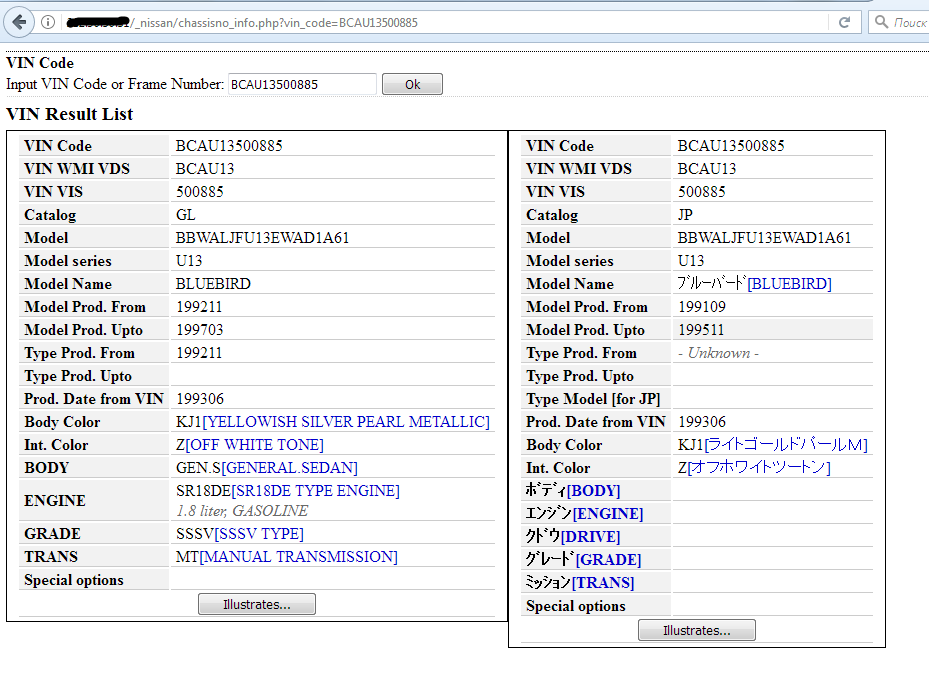Screen dimensions: 929x675
Task: Click the [DRIVE] label in JP panel
Action: pos(590,537)
